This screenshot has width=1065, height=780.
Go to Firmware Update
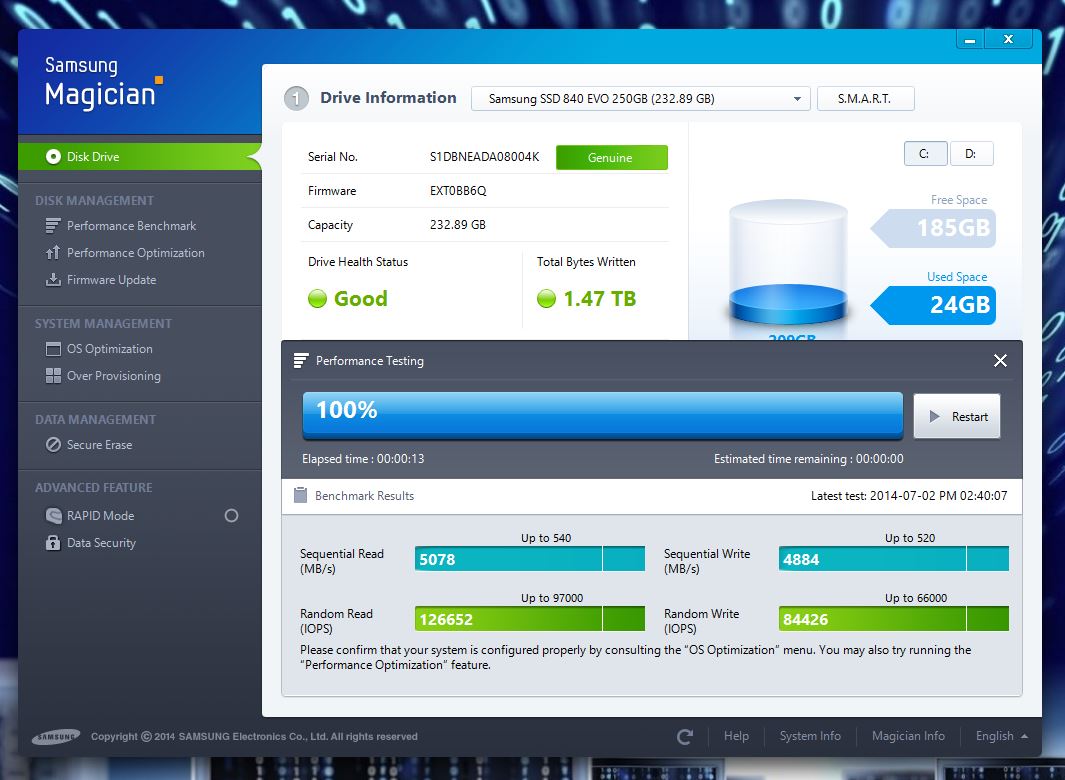pyautogui.click(x=111, y=280)
